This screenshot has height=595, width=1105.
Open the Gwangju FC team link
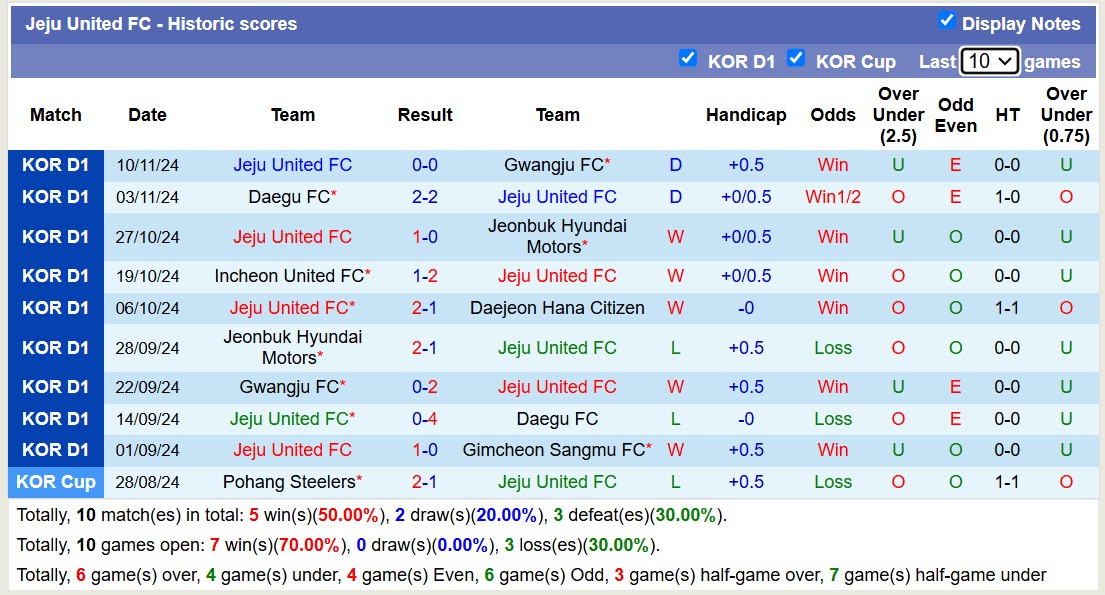pos(552,165)
